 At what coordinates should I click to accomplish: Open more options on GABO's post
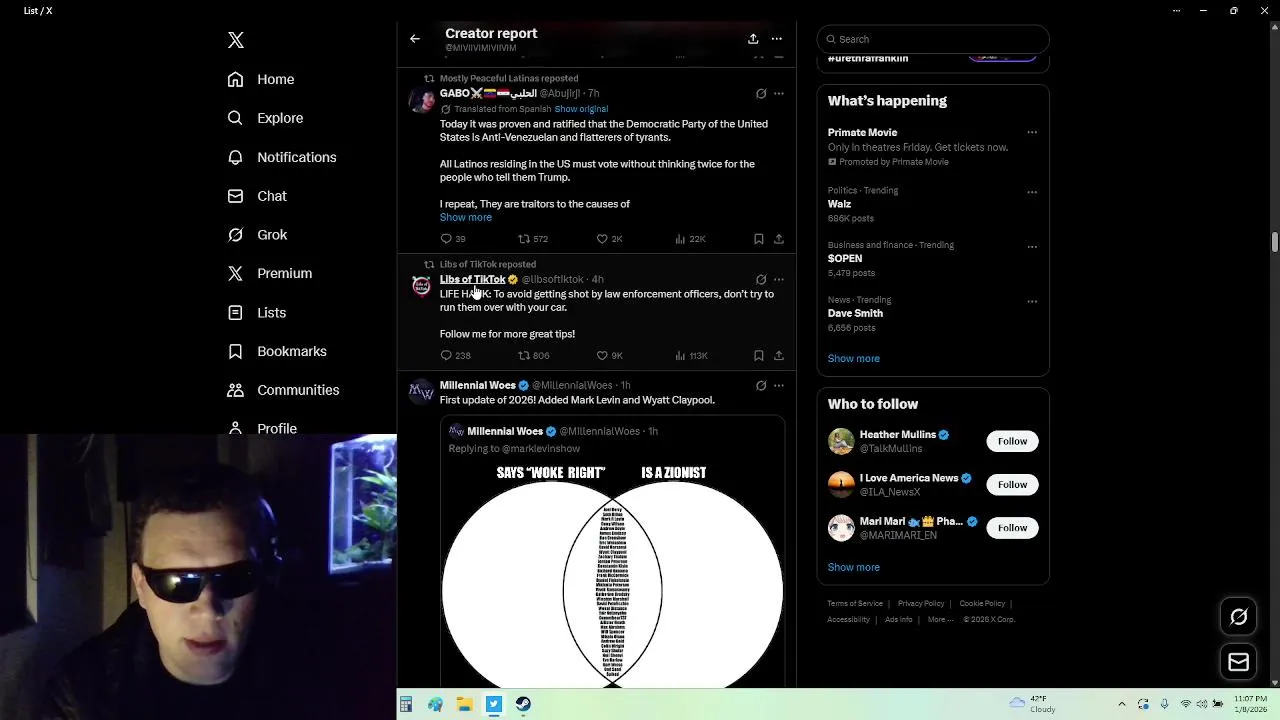pyautogui.click(x=779, y=94)
